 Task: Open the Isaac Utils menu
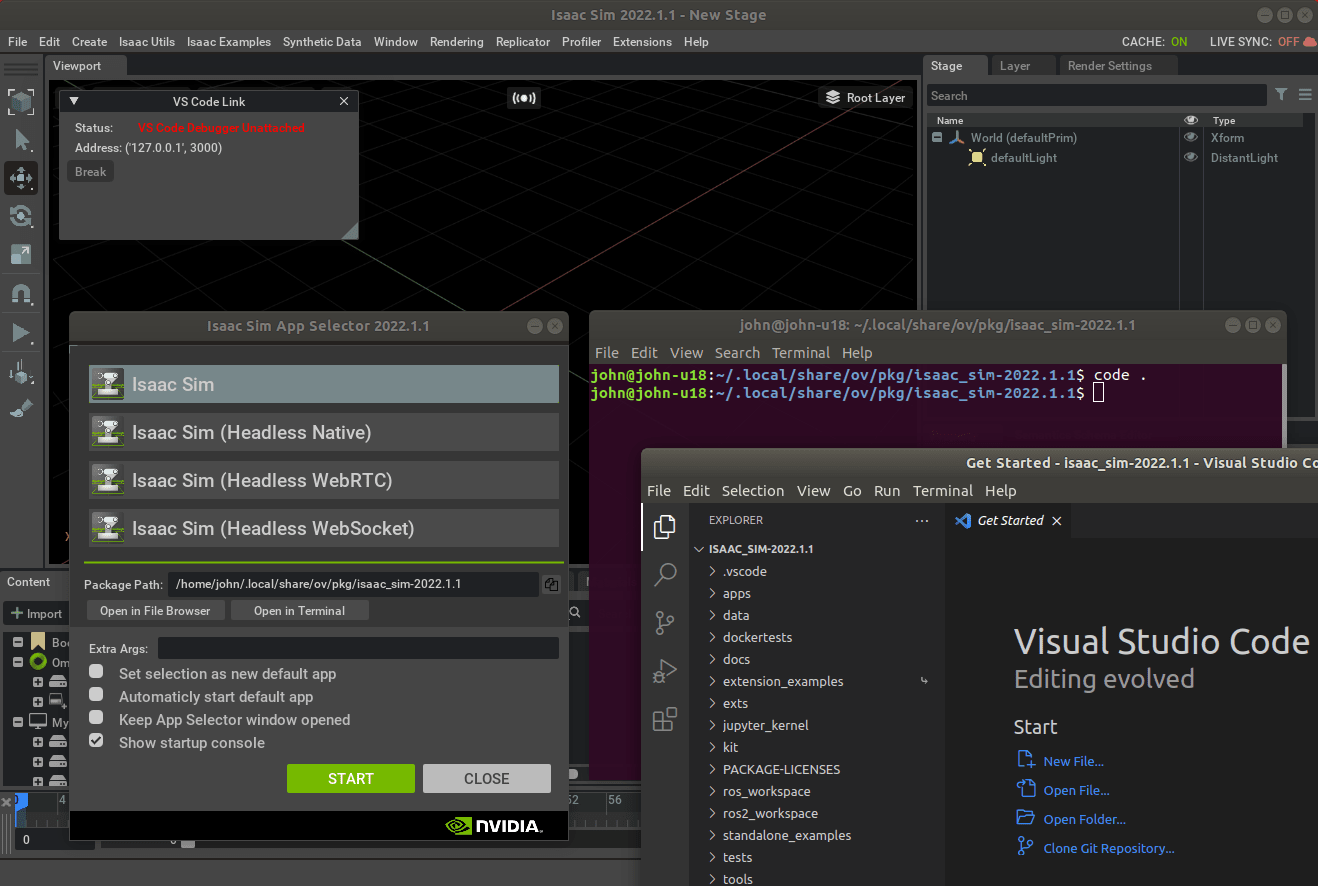point(146,42)
